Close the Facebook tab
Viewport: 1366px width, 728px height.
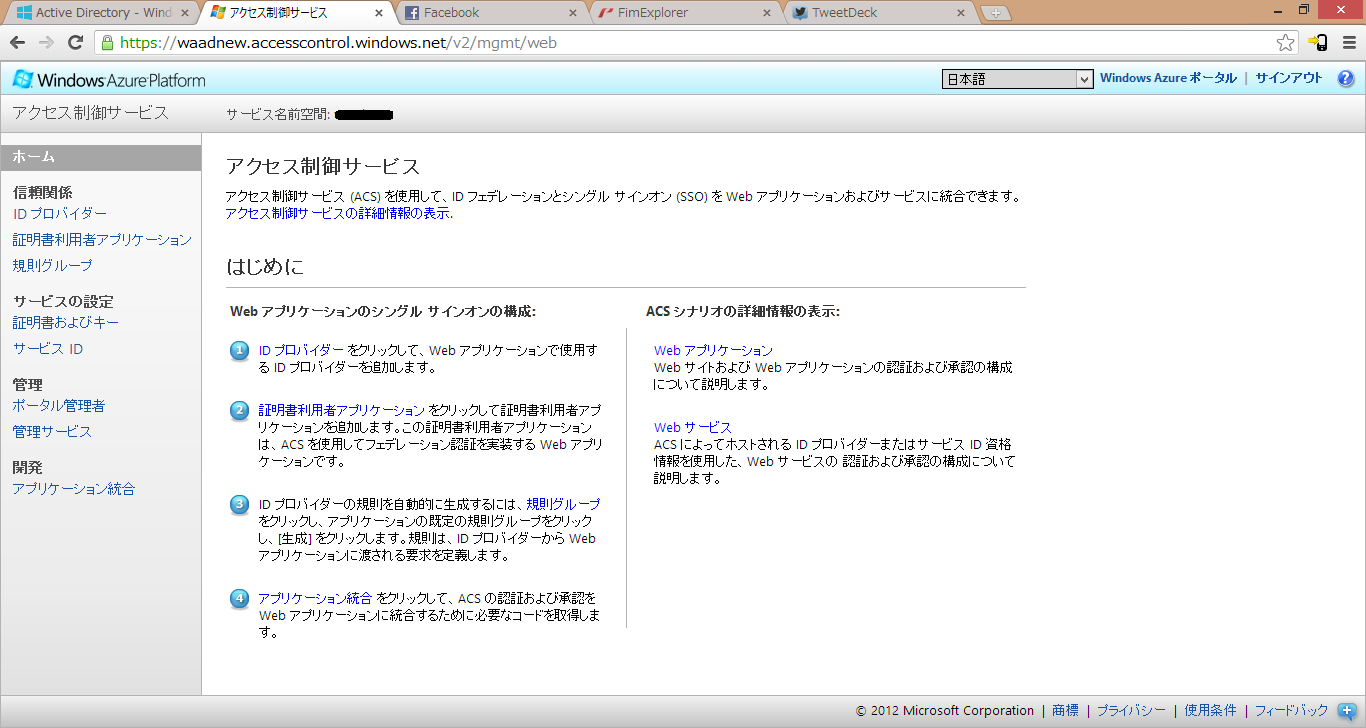573,13
